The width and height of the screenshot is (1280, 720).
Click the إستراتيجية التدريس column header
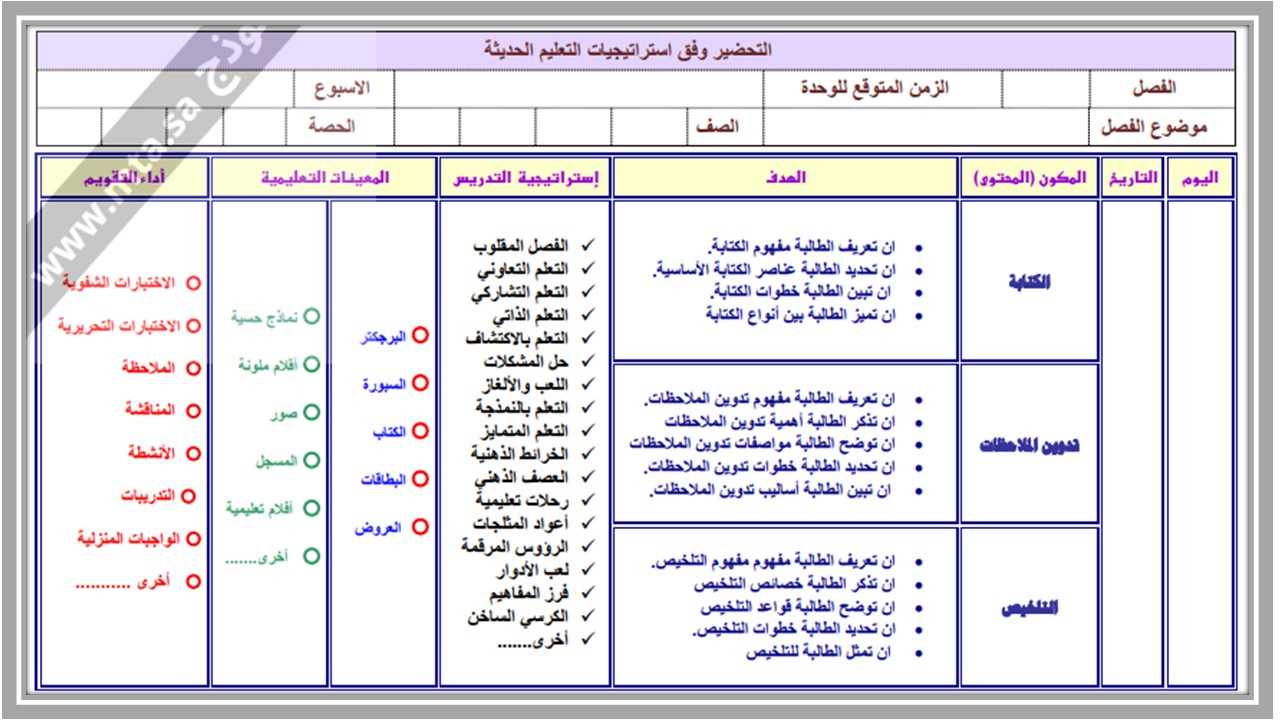pos(525,178)
